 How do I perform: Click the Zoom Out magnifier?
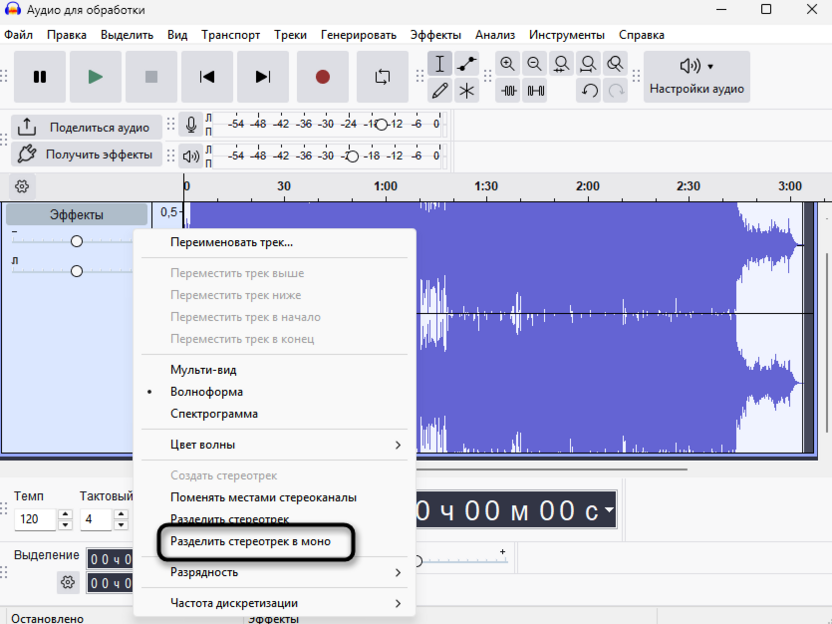tap(534, 64)
